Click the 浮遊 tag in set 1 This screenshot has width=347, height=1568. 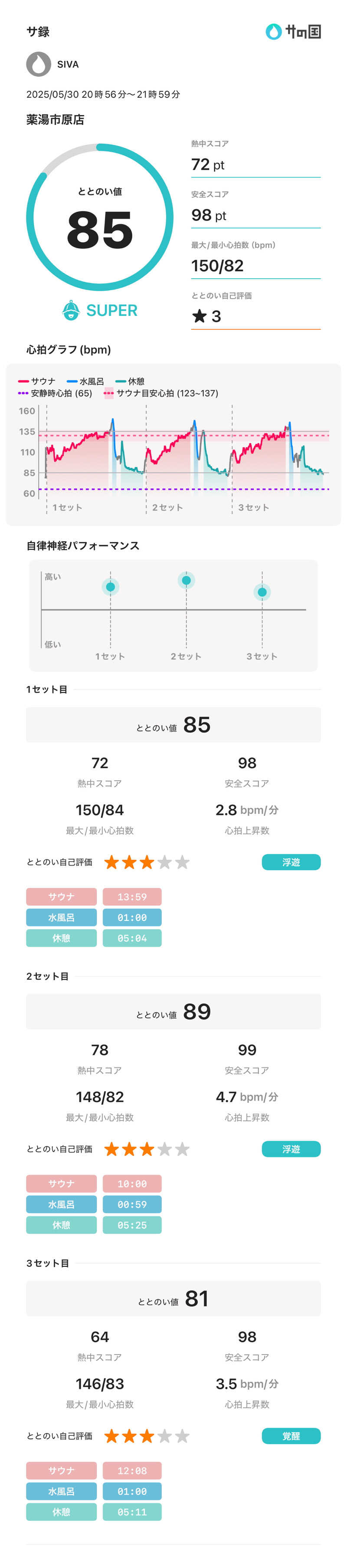pos(291,862)
